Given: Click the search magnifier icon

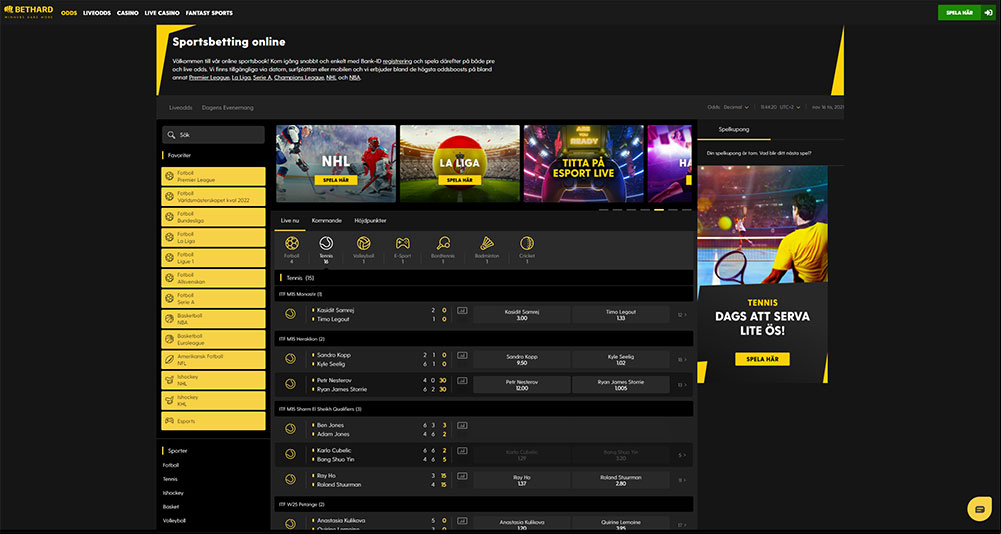Looking at the screenshot, I should 172,135.
